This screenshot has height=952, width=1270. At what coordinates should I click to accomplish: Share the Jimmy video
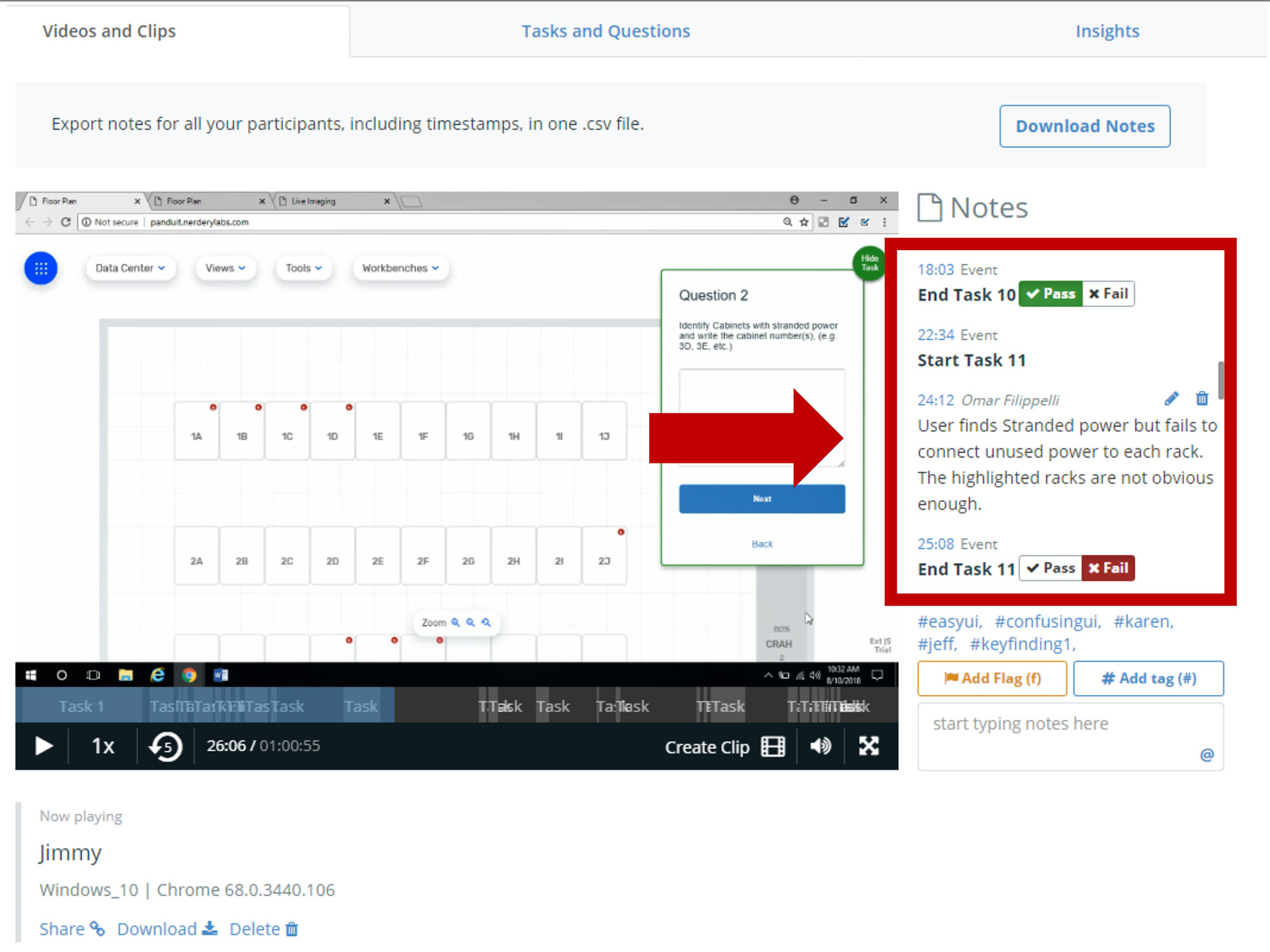72,929
